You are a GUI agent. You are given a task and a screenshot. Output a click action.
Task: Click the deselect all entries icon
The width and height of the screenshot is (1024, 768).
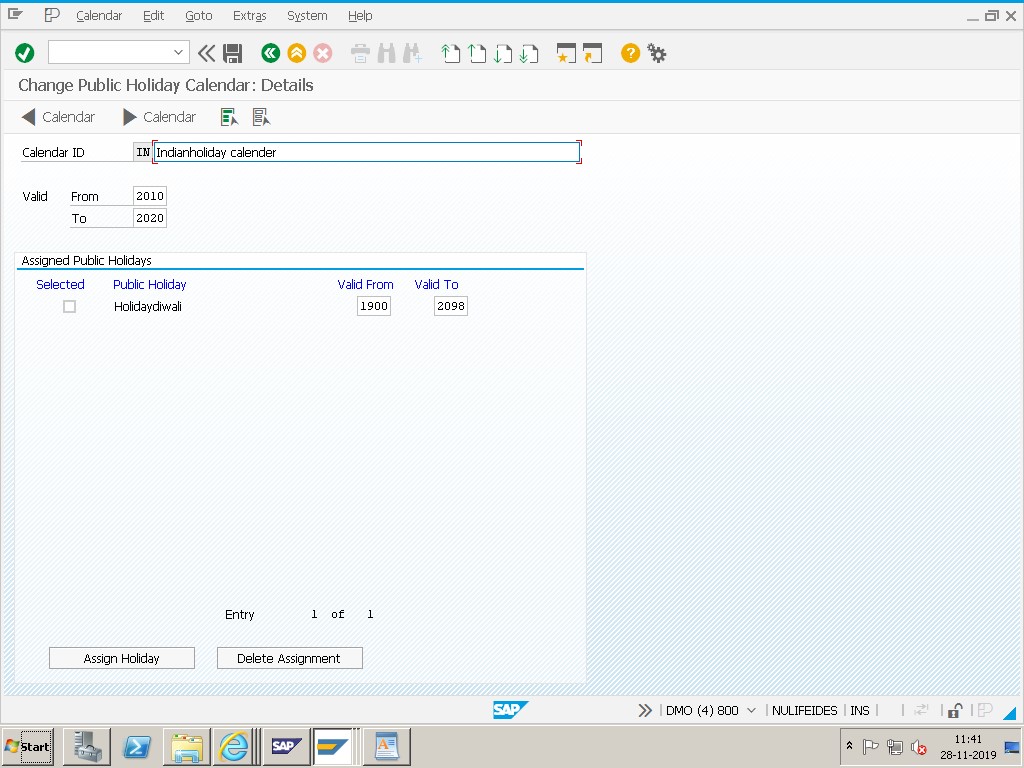click(x=261, y=117)
